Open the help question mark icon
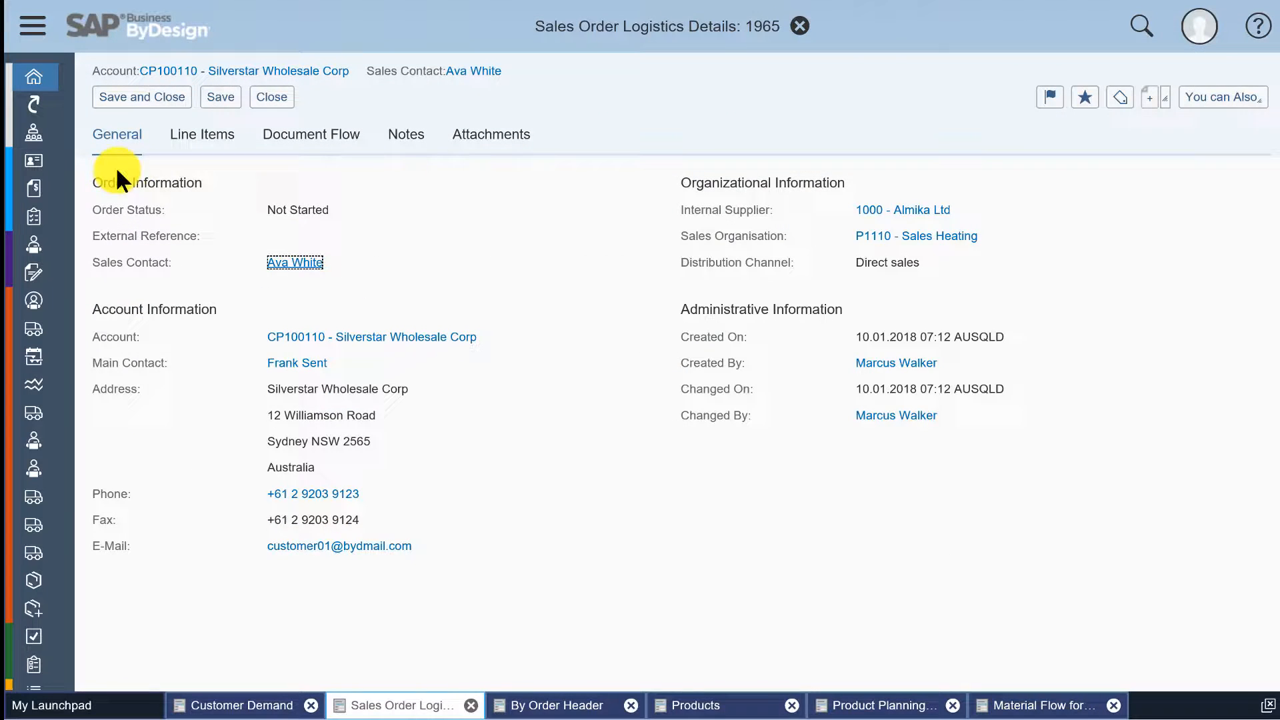Viewport: 1280px width, 720px height. [x=1258, y=26]
